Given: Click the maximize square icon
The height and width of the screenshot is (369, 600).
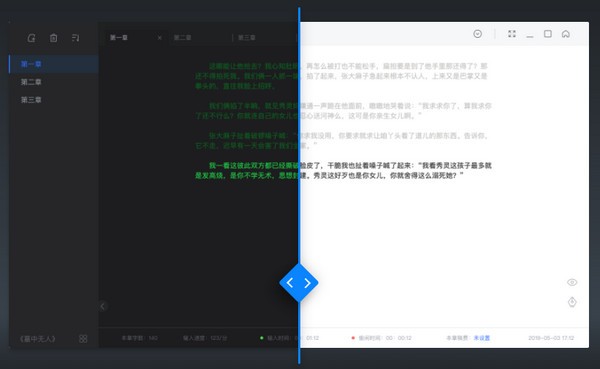Looking at the screenshot, I should [x=548, y=34].
